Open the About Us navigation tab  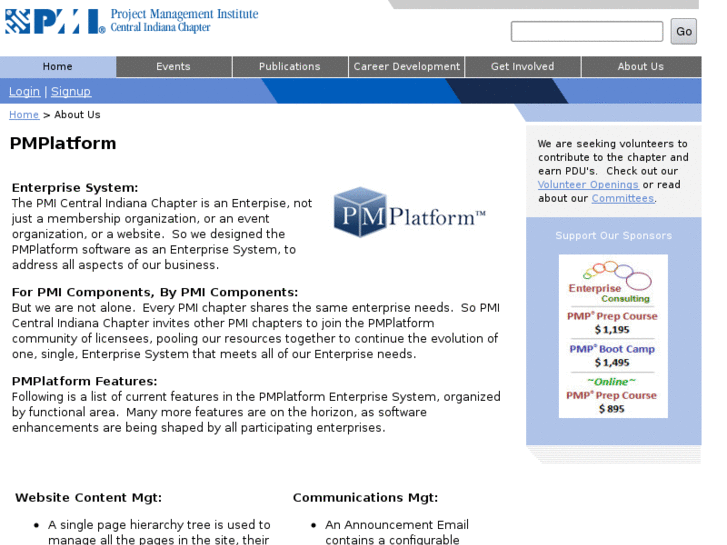tap(641, 66)
